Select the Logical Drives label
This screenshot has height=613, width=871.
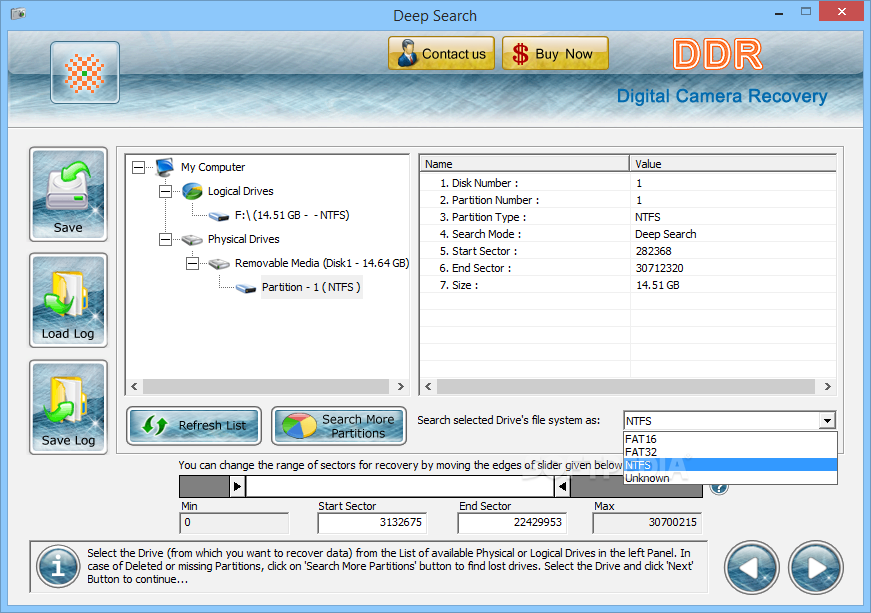[x=241, y=191]
